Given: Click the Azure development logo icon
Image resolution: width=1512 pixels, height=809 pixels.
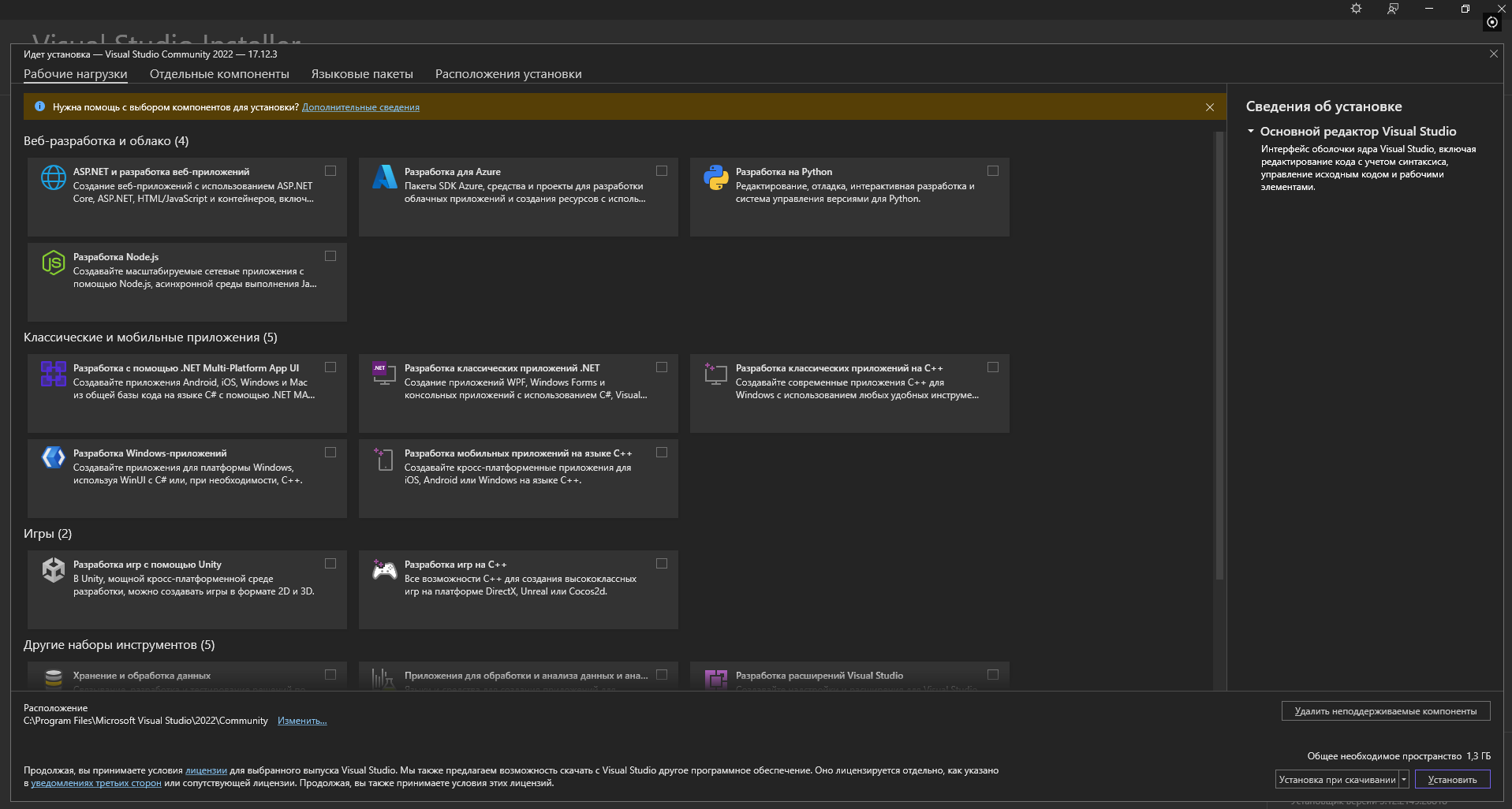Looking at the screenshot, I should (x=385, y=177).
